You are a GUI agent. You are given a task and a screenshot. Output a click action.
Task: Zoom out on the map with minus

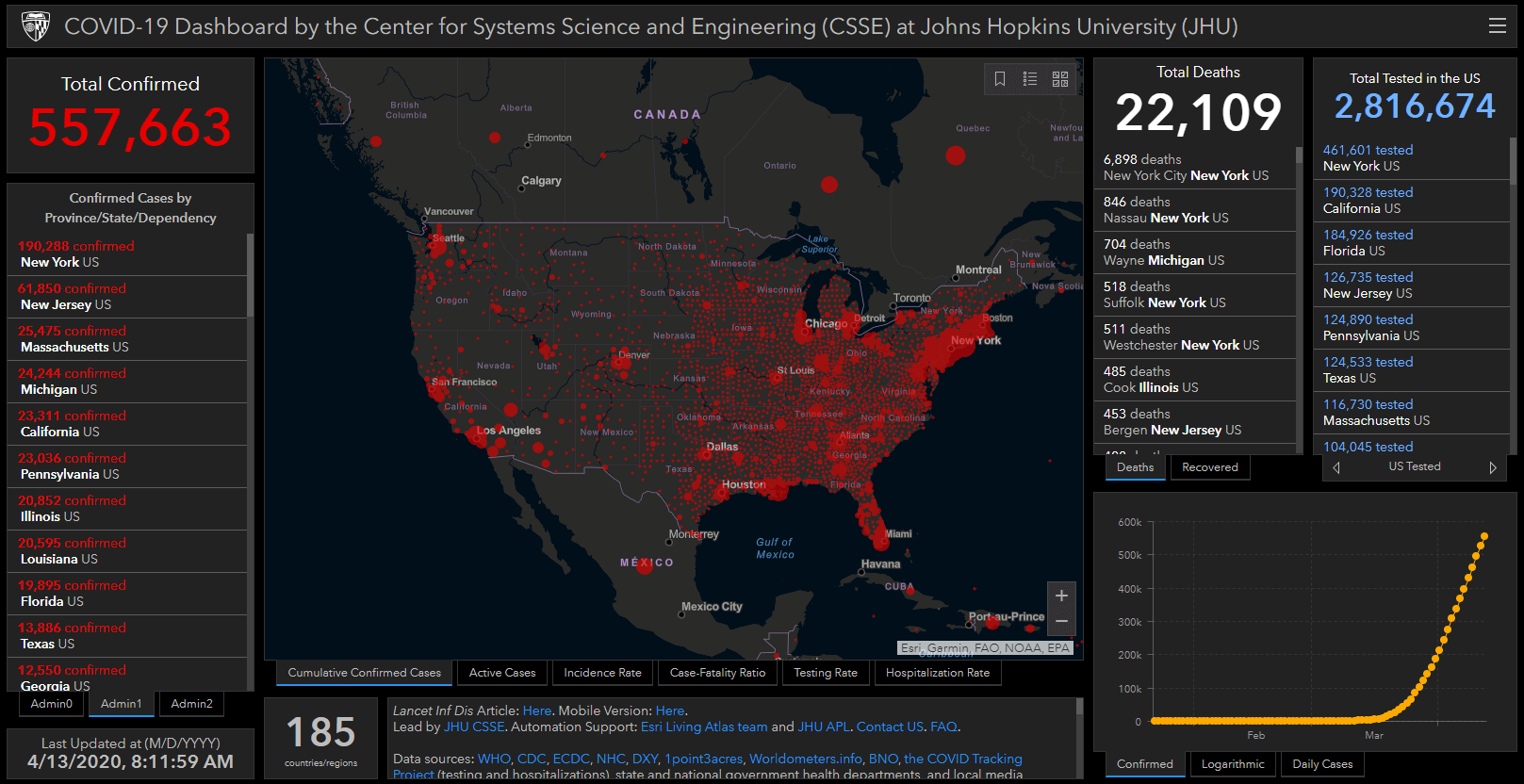click(1061, 621)
